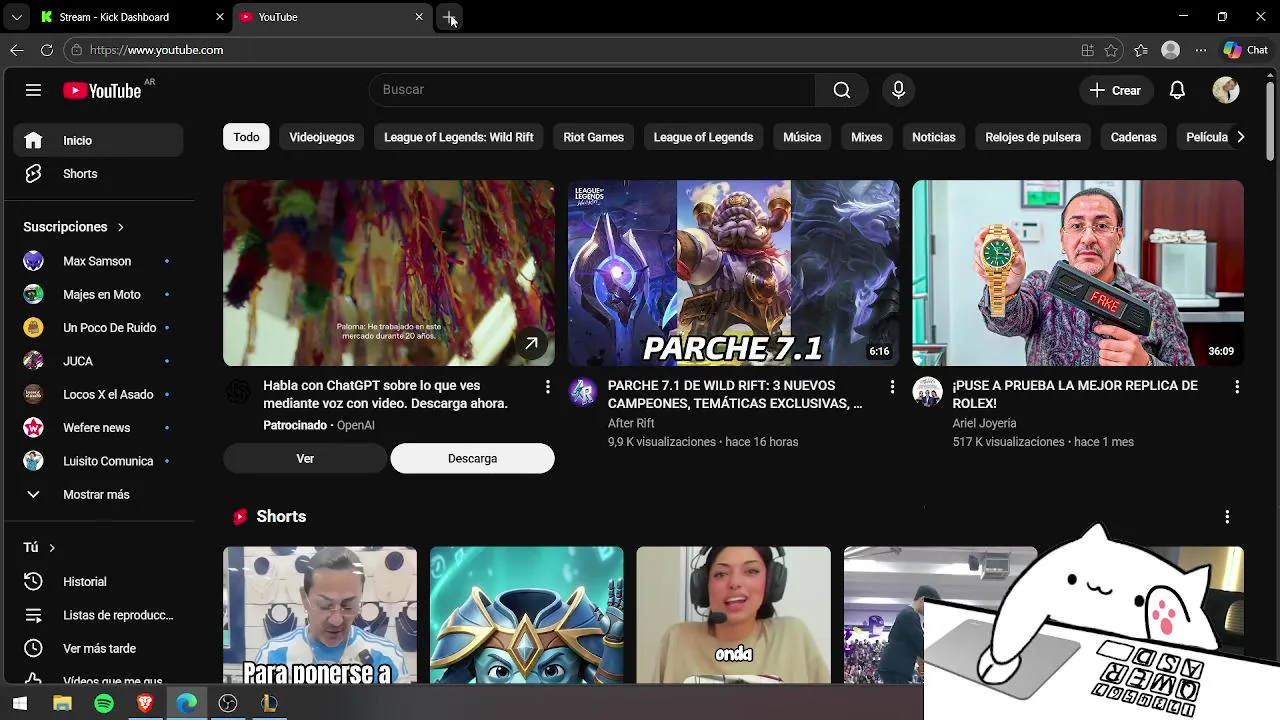Click the After Rift channel avatar
The image size is (1280, 720).
(582, 392)
